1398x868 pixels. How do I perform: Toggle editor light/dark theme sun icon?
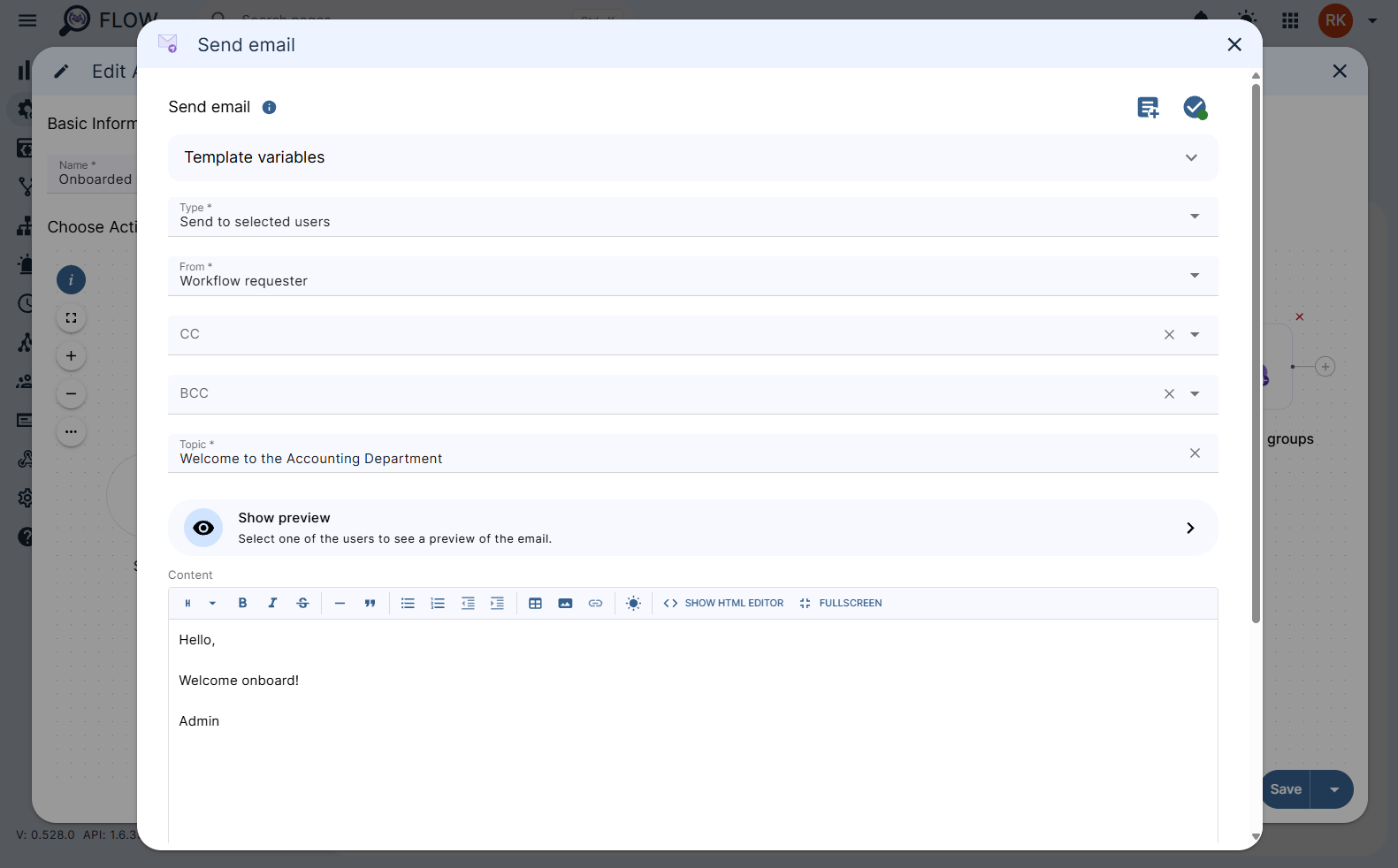pyautogui.click(x=633, y=604)
